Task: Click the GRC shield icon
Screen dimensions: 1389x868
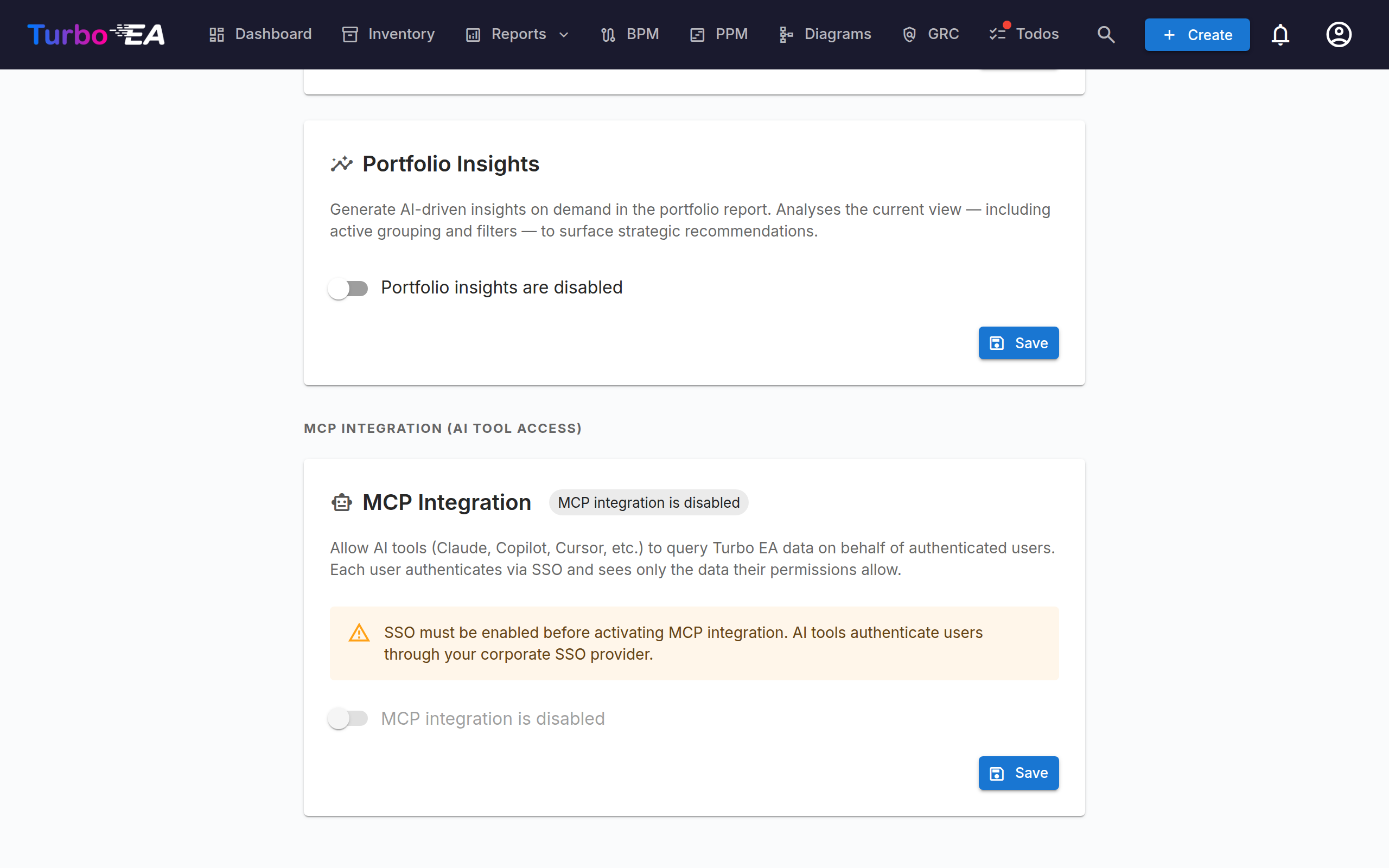Action: coord(909,34)
